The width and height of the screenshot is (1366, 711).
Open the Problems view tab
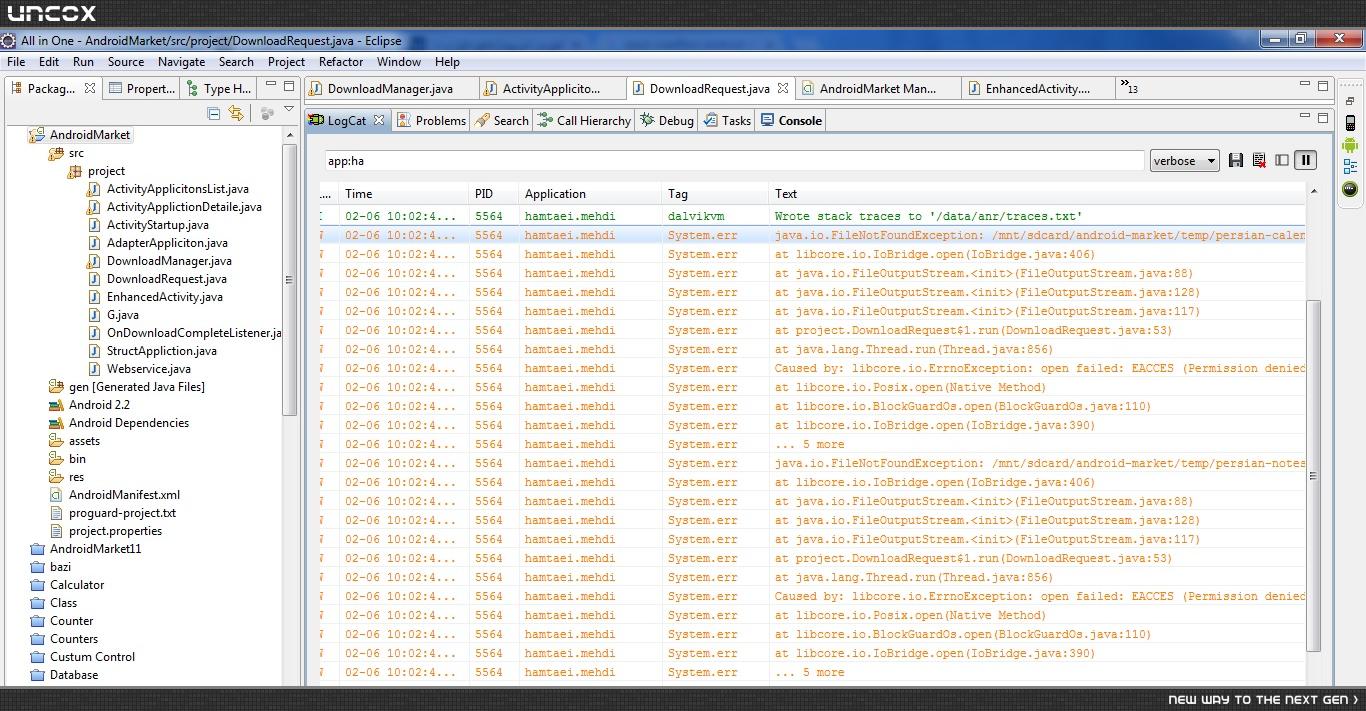(431, 120)
